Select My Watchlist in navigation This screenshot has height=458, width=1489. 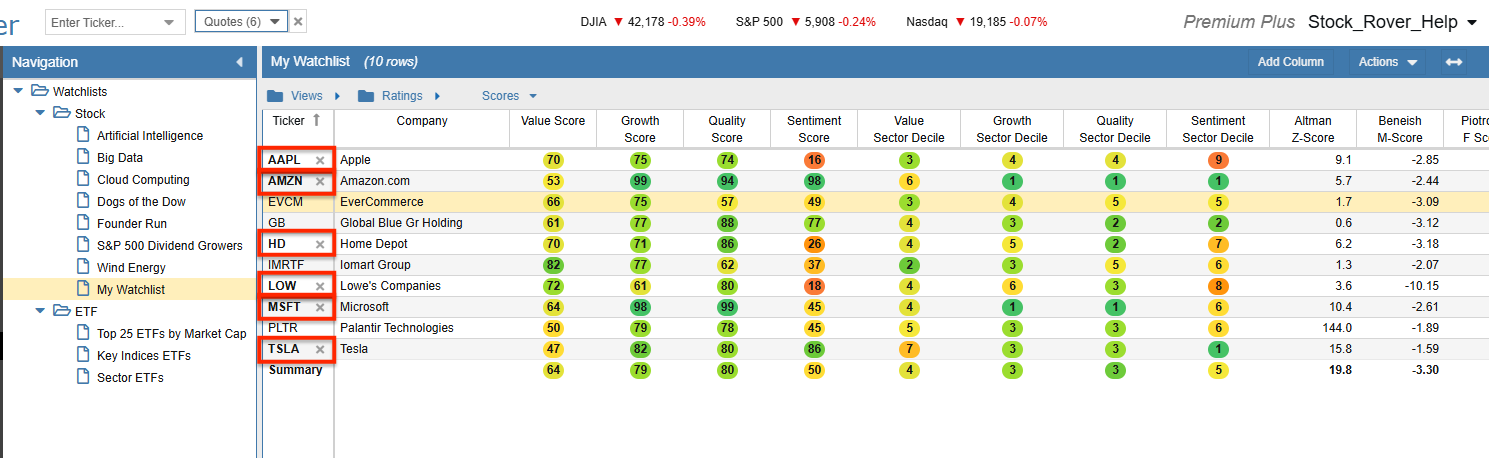(131, 289)
